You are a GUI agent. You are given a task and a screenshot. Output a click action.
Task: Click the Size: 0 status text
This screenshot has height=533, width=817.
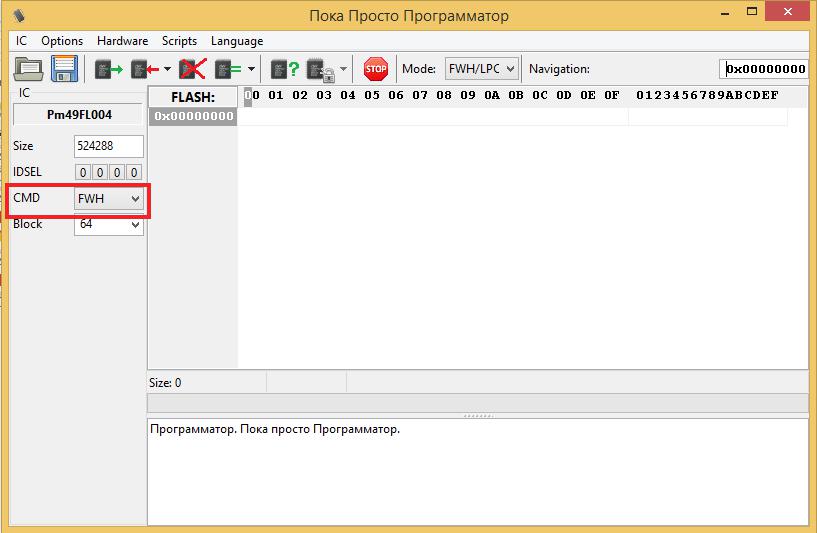[x=165, y=383]
